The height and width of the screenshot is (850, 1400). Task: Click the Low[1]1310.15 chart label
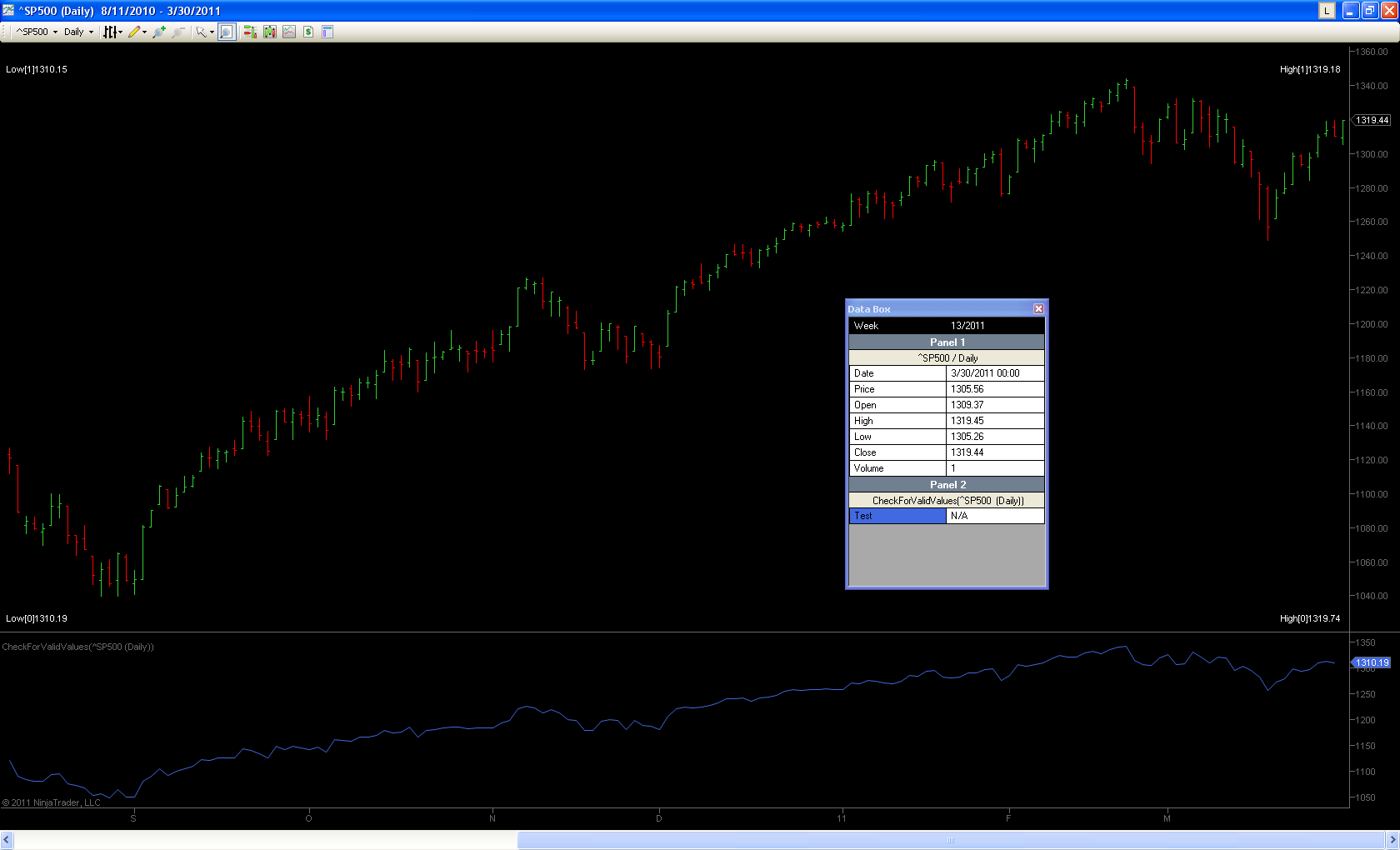tap(37, 69)
